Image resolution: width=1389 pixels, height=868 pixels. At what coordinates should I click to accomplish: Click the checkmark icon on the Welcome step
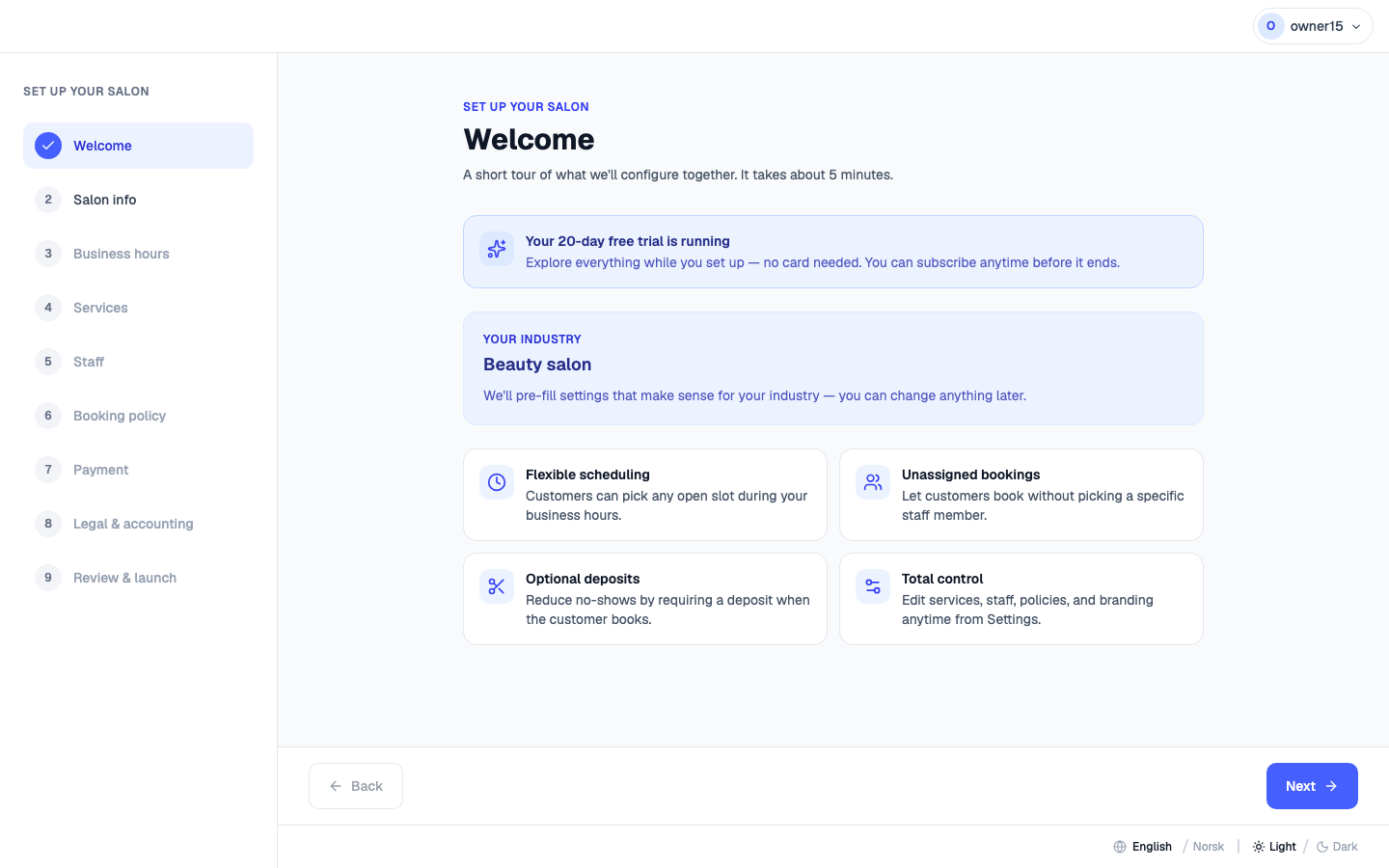(48, 146)
